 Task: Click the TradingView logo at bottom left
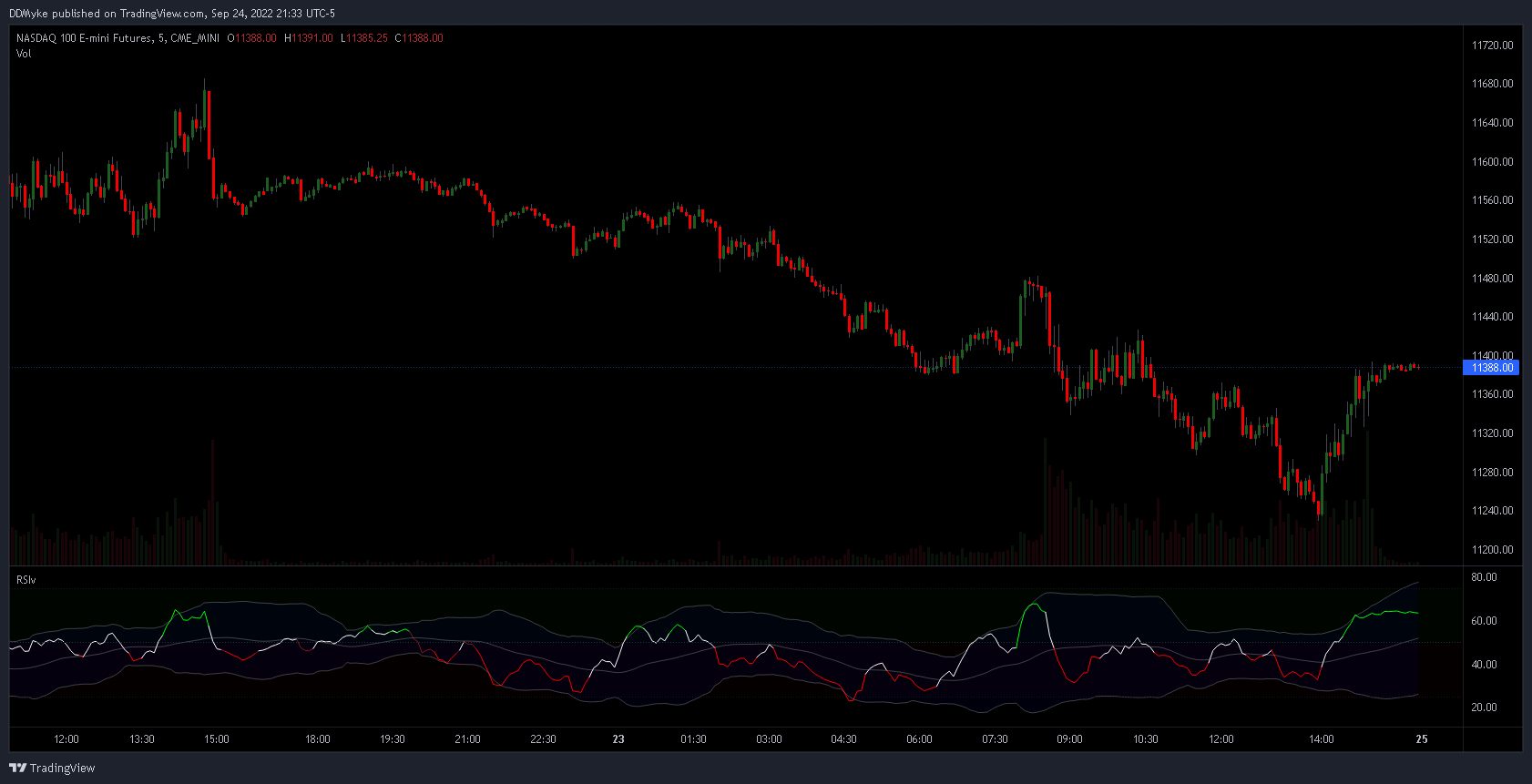[52, 768]
